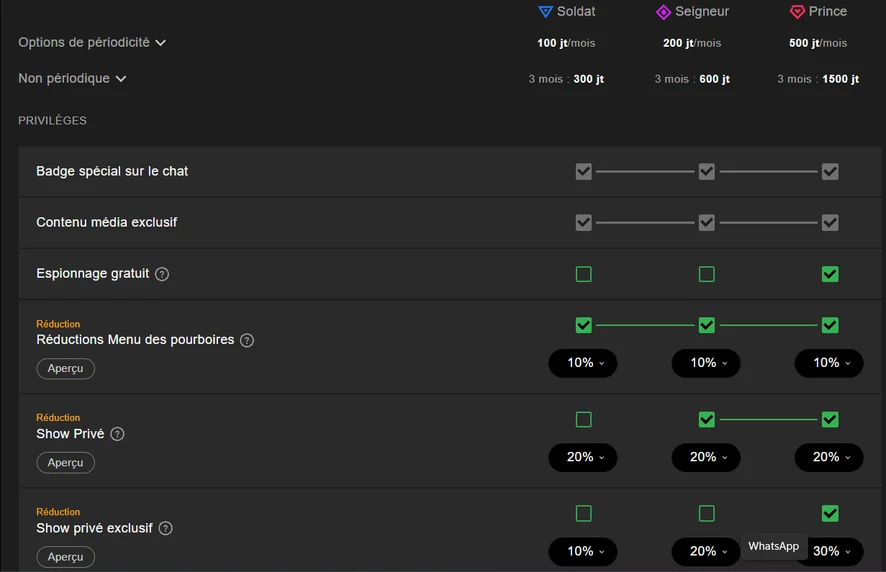Click Aperçu under Show privé exclusif
The width and height of the screenshot is (886, 572).
pyautogui.click(x=66, y=557)
